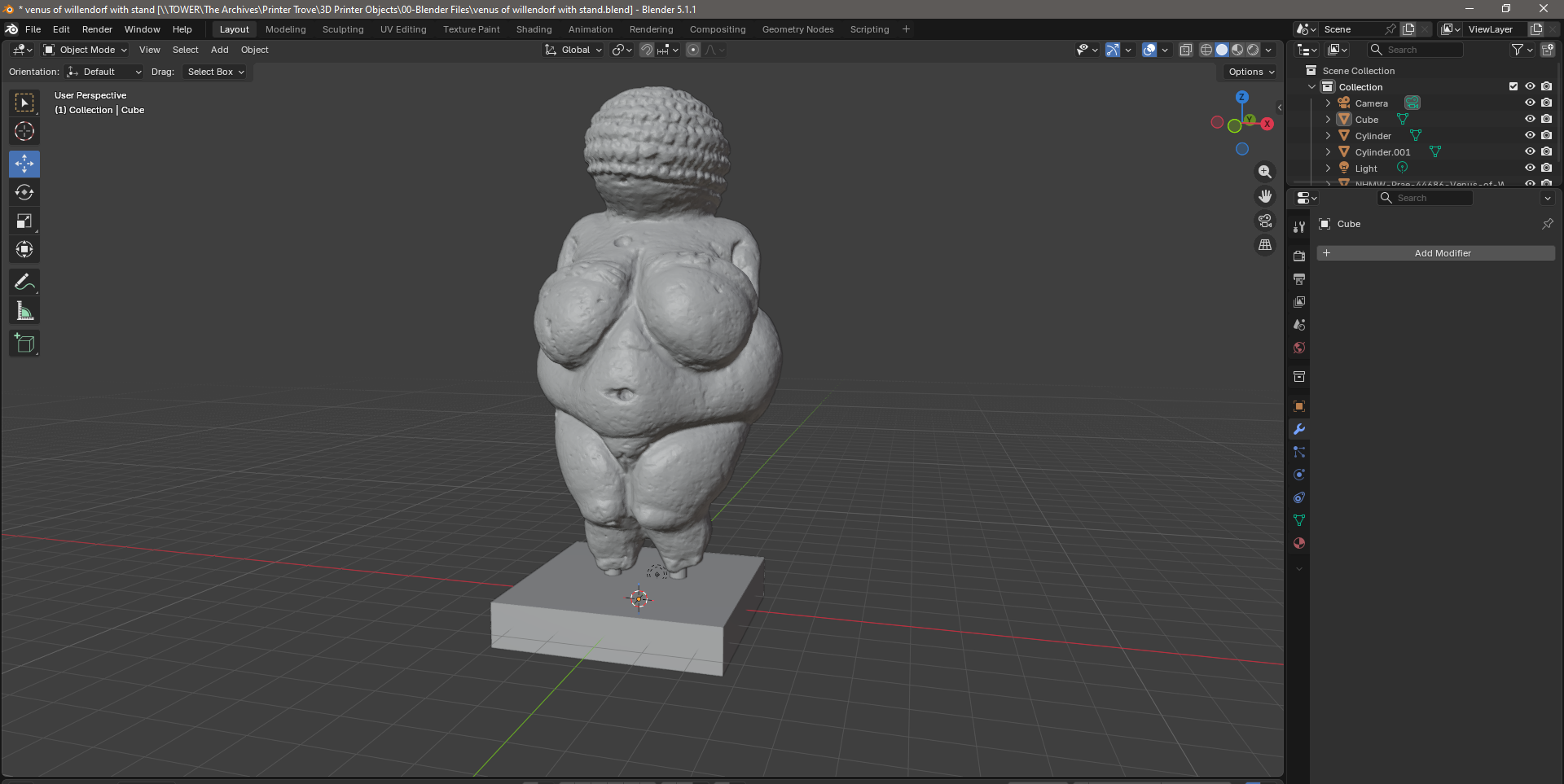Collapse the Collection in outliner
The image size is (1564, 784).
click(1311, 87)
